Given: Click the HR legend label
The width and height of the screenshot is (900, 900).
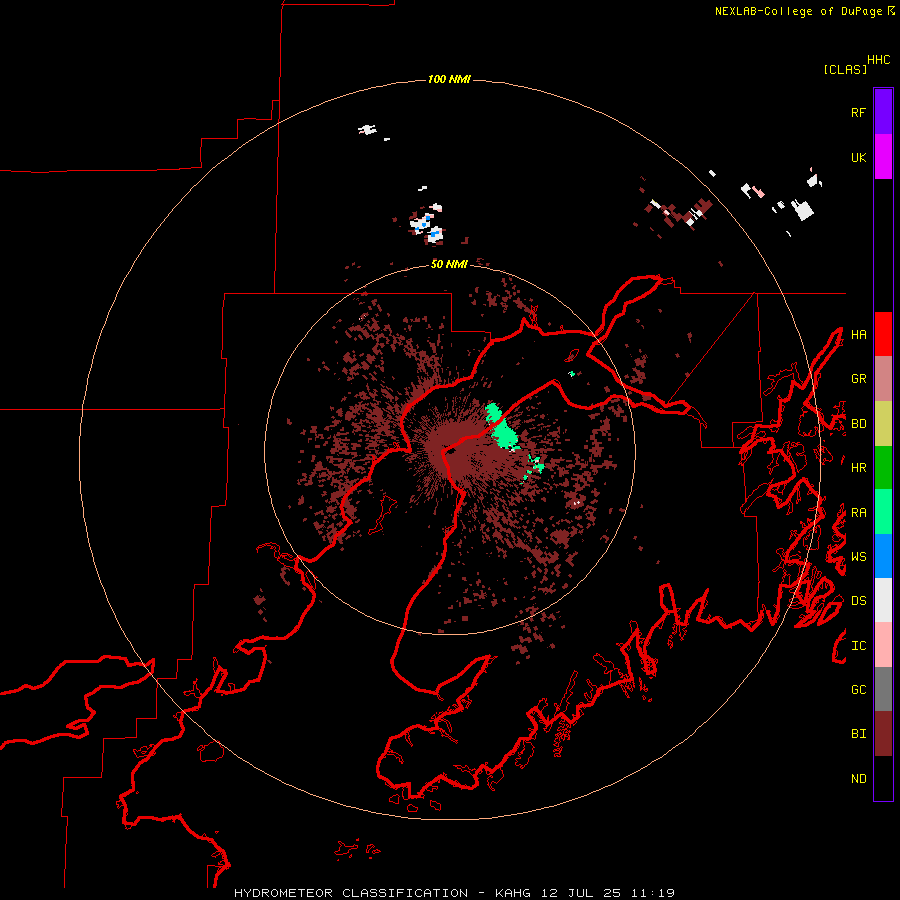Looking at the screenshot, I should coord(858,468).
